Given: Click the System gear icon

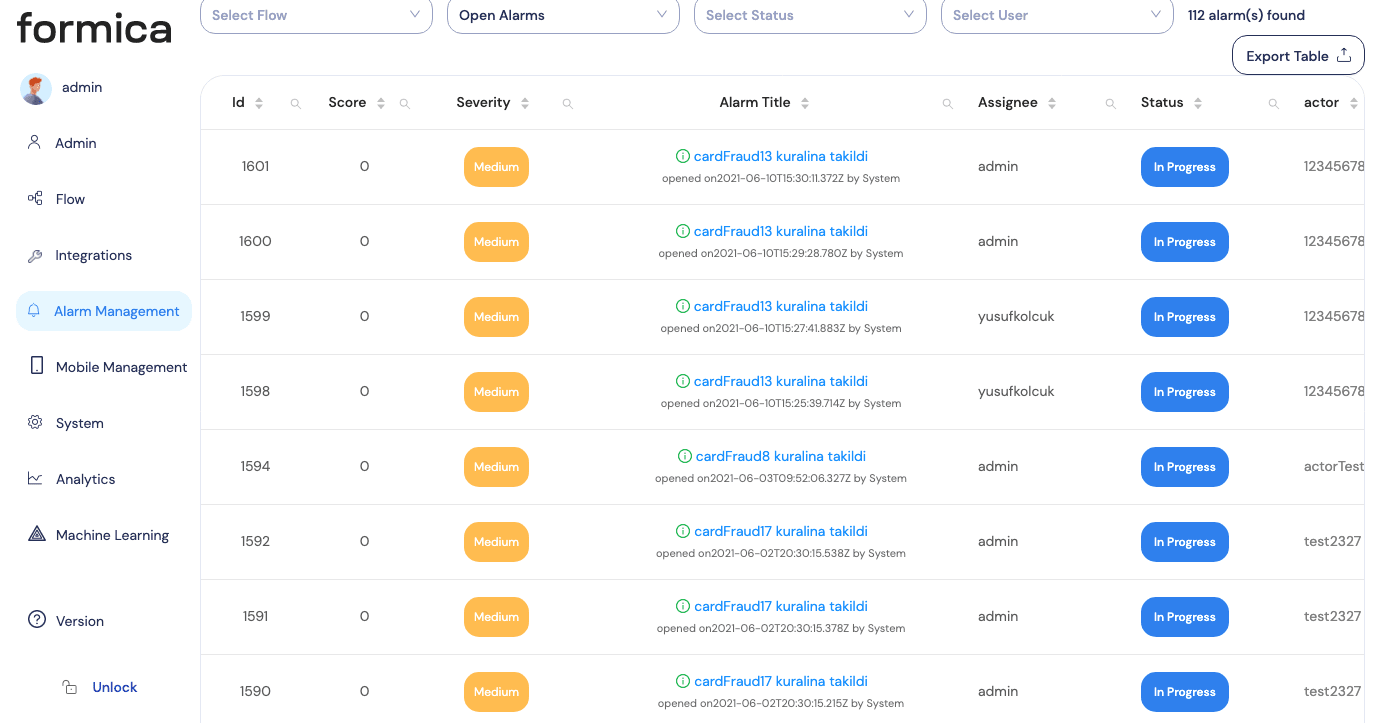Looking at the screenshot, I should (35, 423).
